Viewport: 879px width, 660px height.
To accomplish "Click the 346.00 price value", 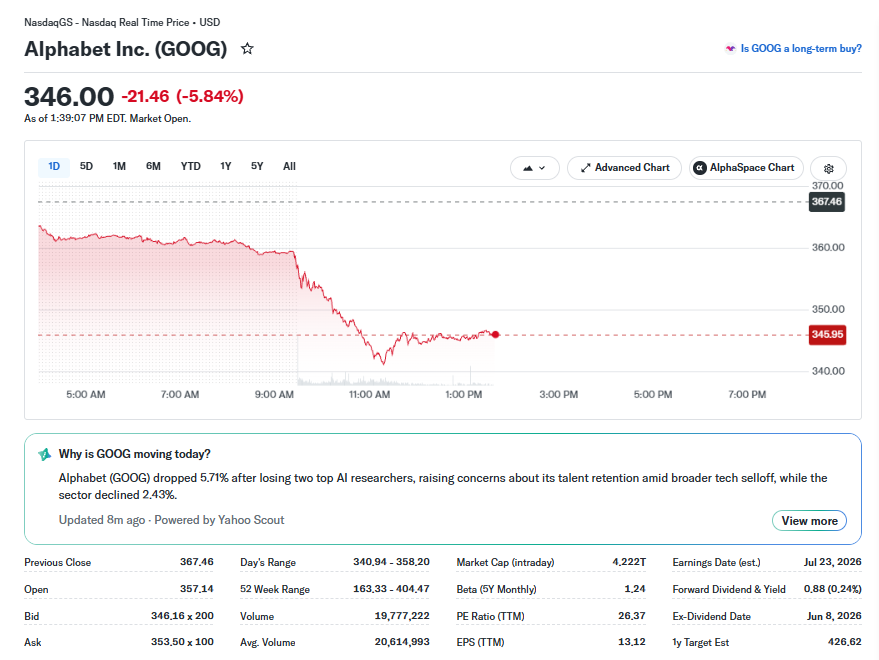I will point(69,96).
